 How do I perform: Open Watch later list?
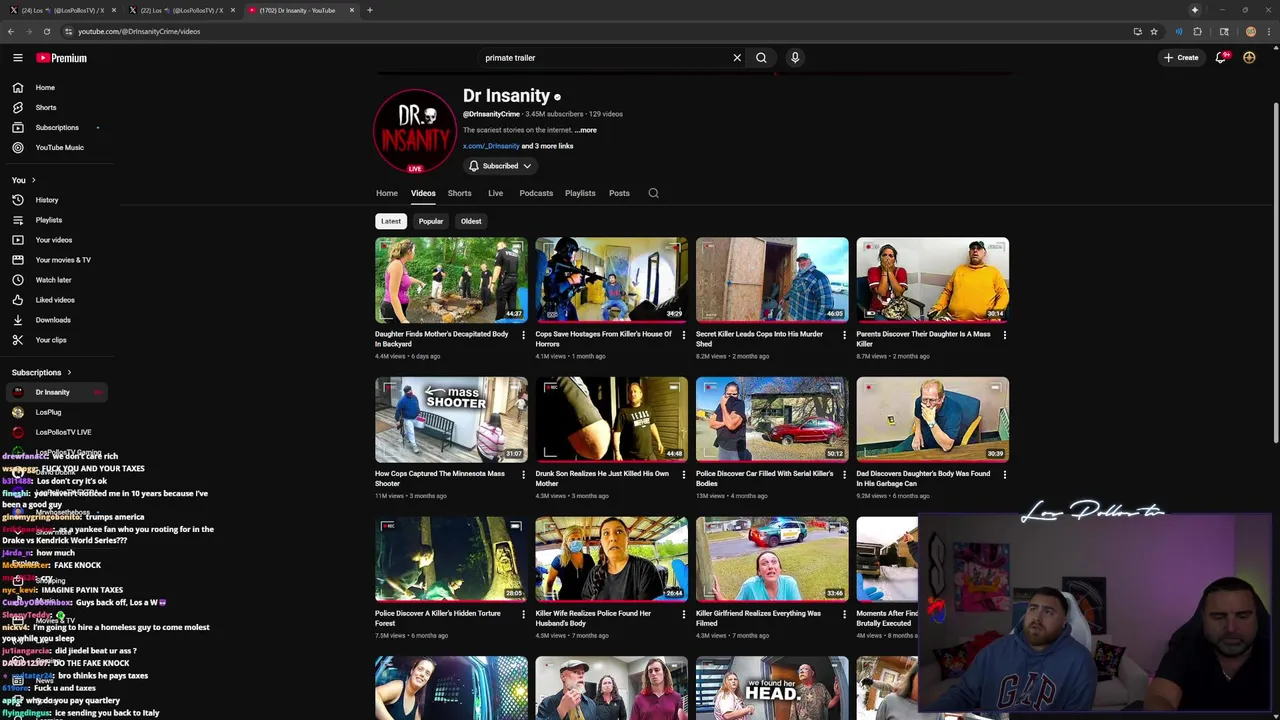click(55, 280)
